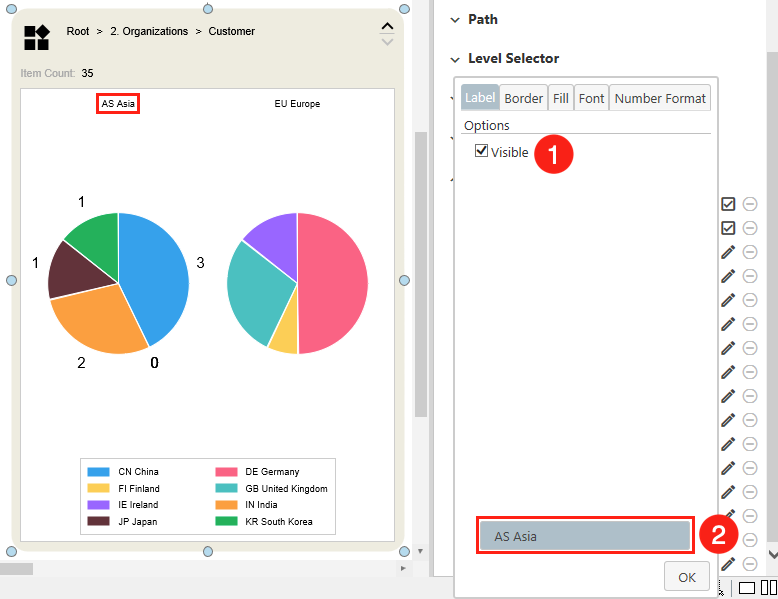The width and height of the screenshot is (778, 599).
Task: Toggle the second checkbox in the right column
Action: coord(728,228)
